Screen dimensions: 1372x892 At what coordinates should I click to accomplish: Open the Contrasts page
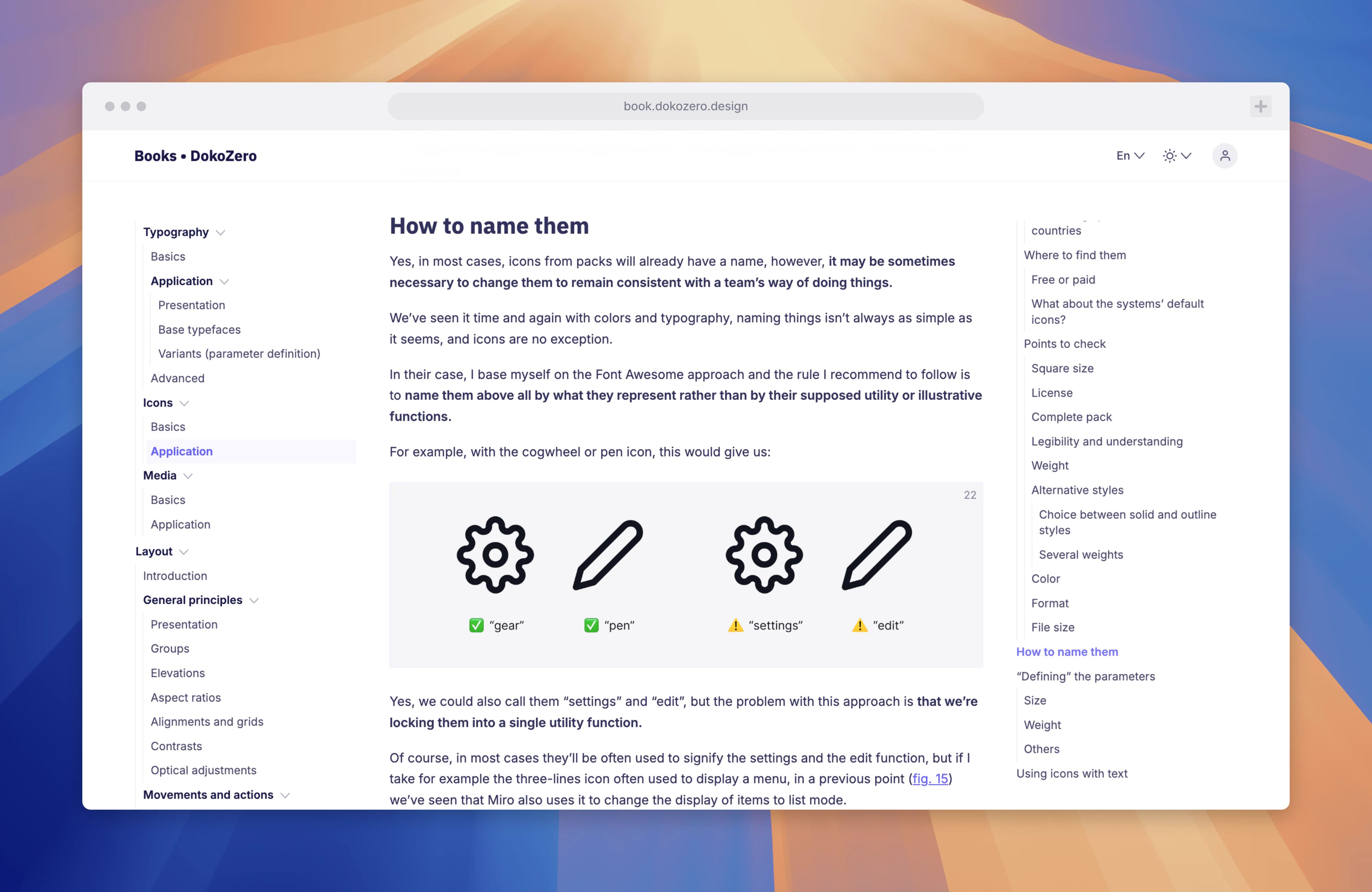[176, 746]
